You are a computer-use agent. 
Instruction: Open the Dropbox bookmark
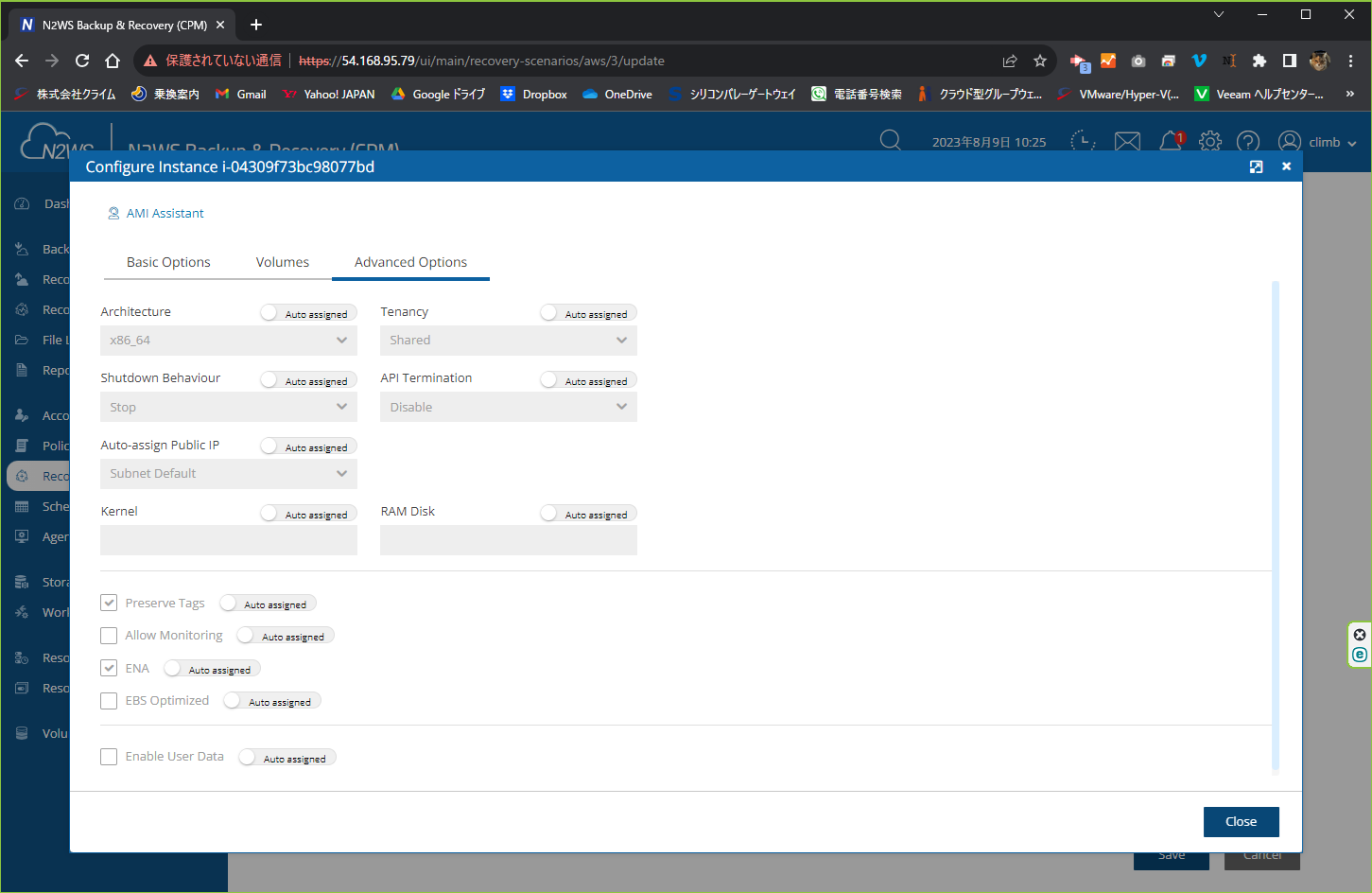pos(533,94)
